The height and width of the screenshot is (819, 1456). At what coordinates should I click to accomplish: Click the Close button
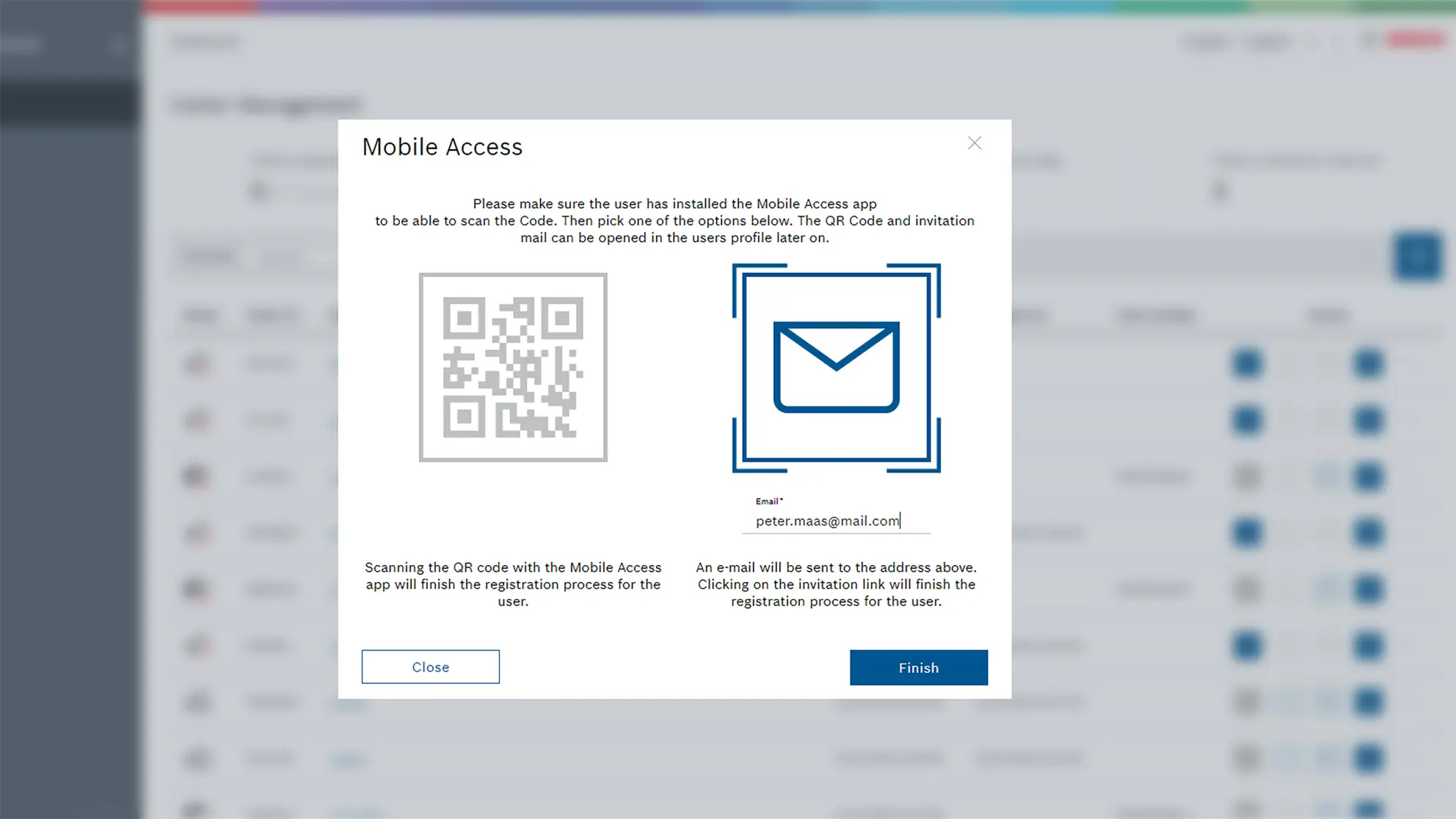pos(430,666)
